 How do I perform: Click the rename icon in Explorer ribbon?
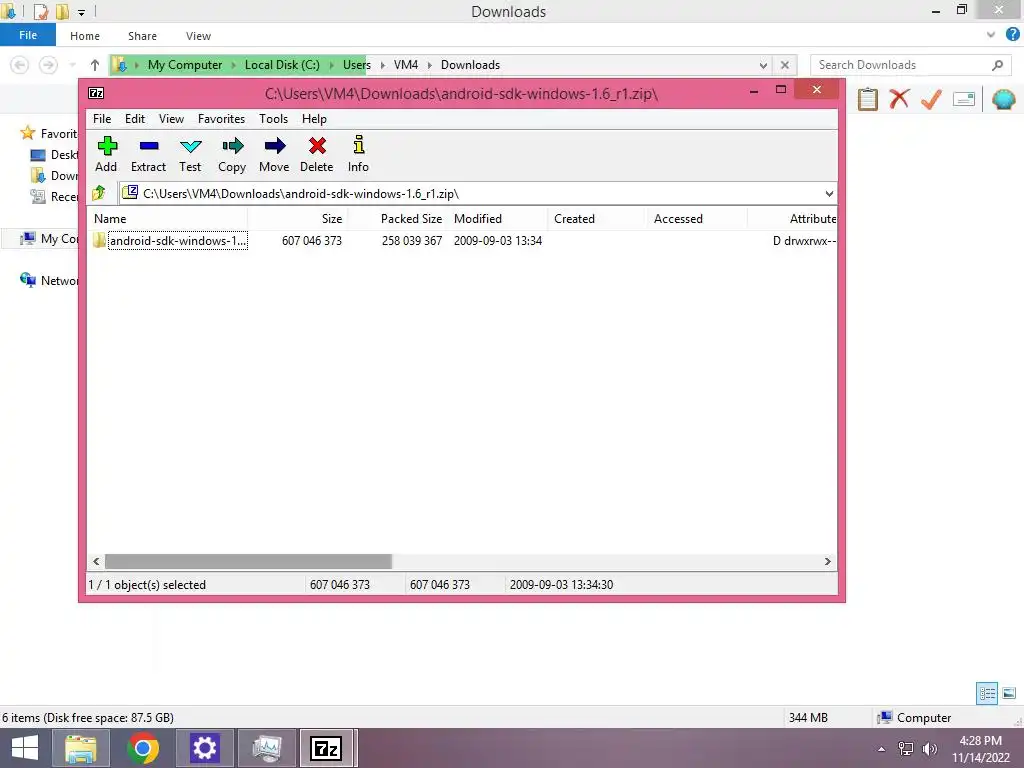(x=964, y=99)
